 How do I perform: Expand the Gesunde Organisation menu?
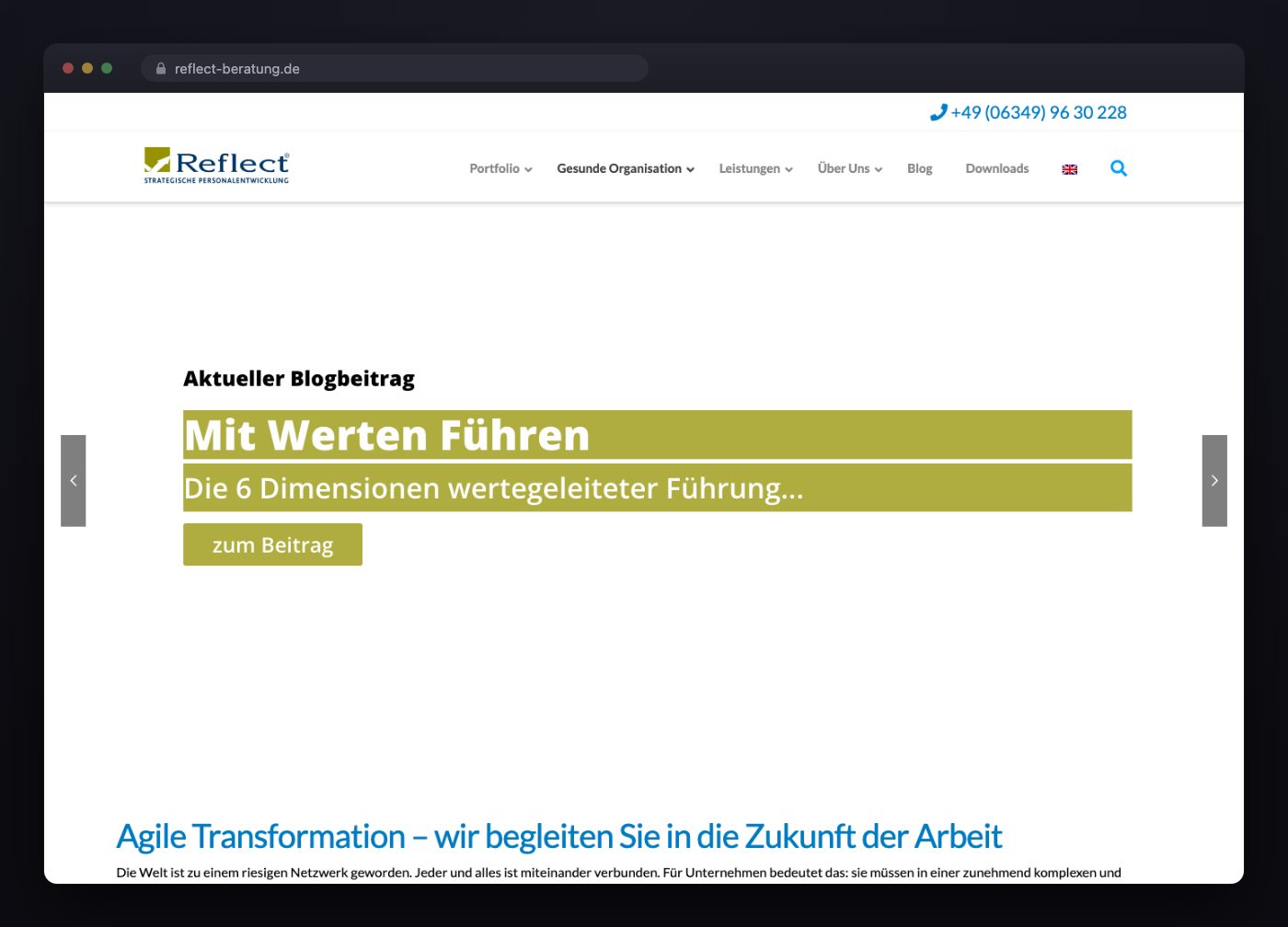pyautogui.click(x=626, y=168)
